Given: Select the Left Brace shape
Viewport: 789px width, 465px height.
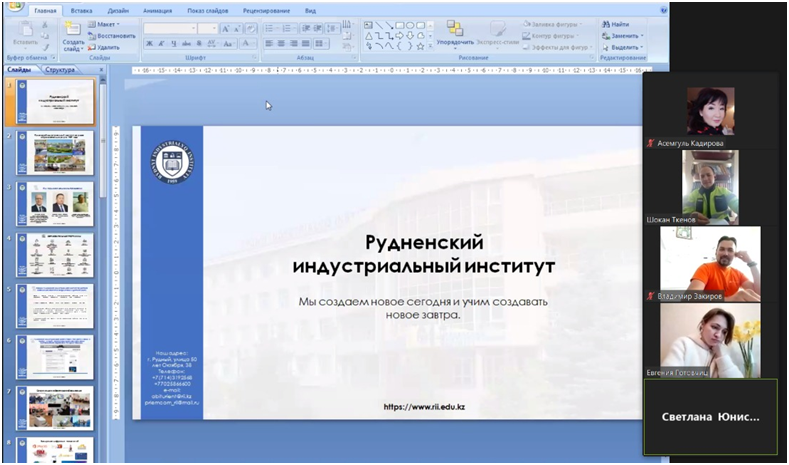Looking at the screenshot, I should tap(400, 46).
